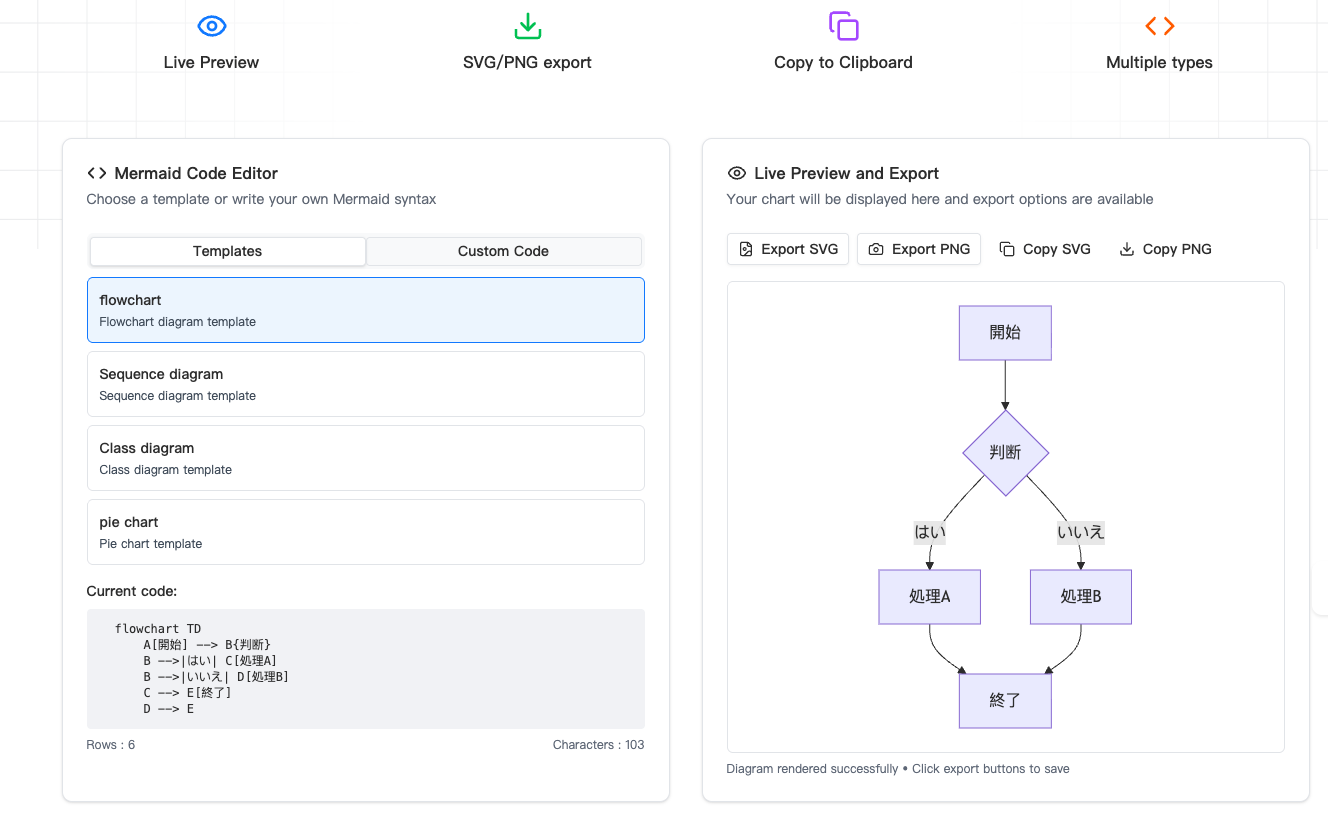The image size is (1328, 816).
Task: Click the SVG/PNG export download icon
Action: [527, 26]
